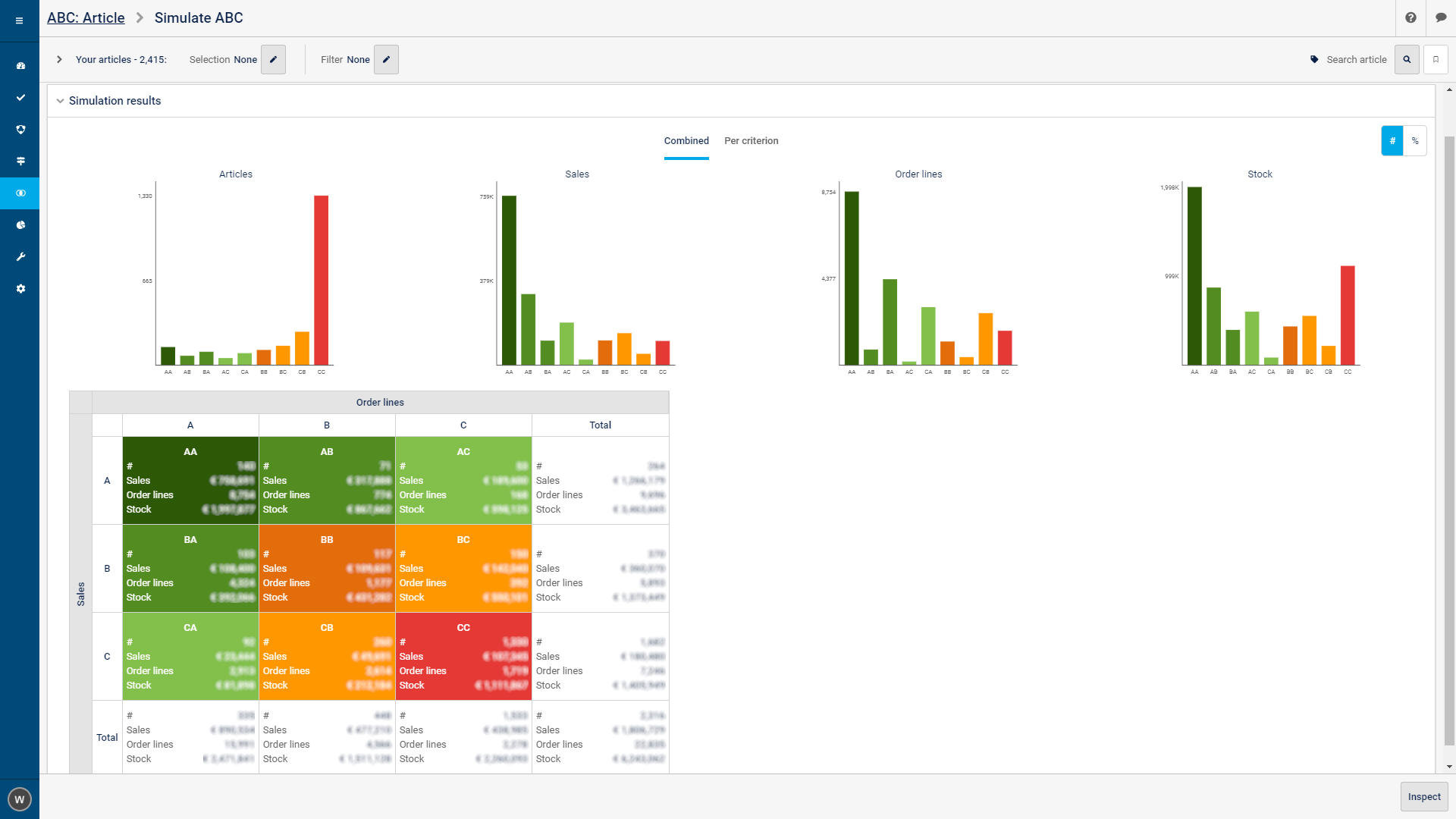Open the pie chart sidebar icon
Screen dimensions: 1456x819
[x=20, y=225]
